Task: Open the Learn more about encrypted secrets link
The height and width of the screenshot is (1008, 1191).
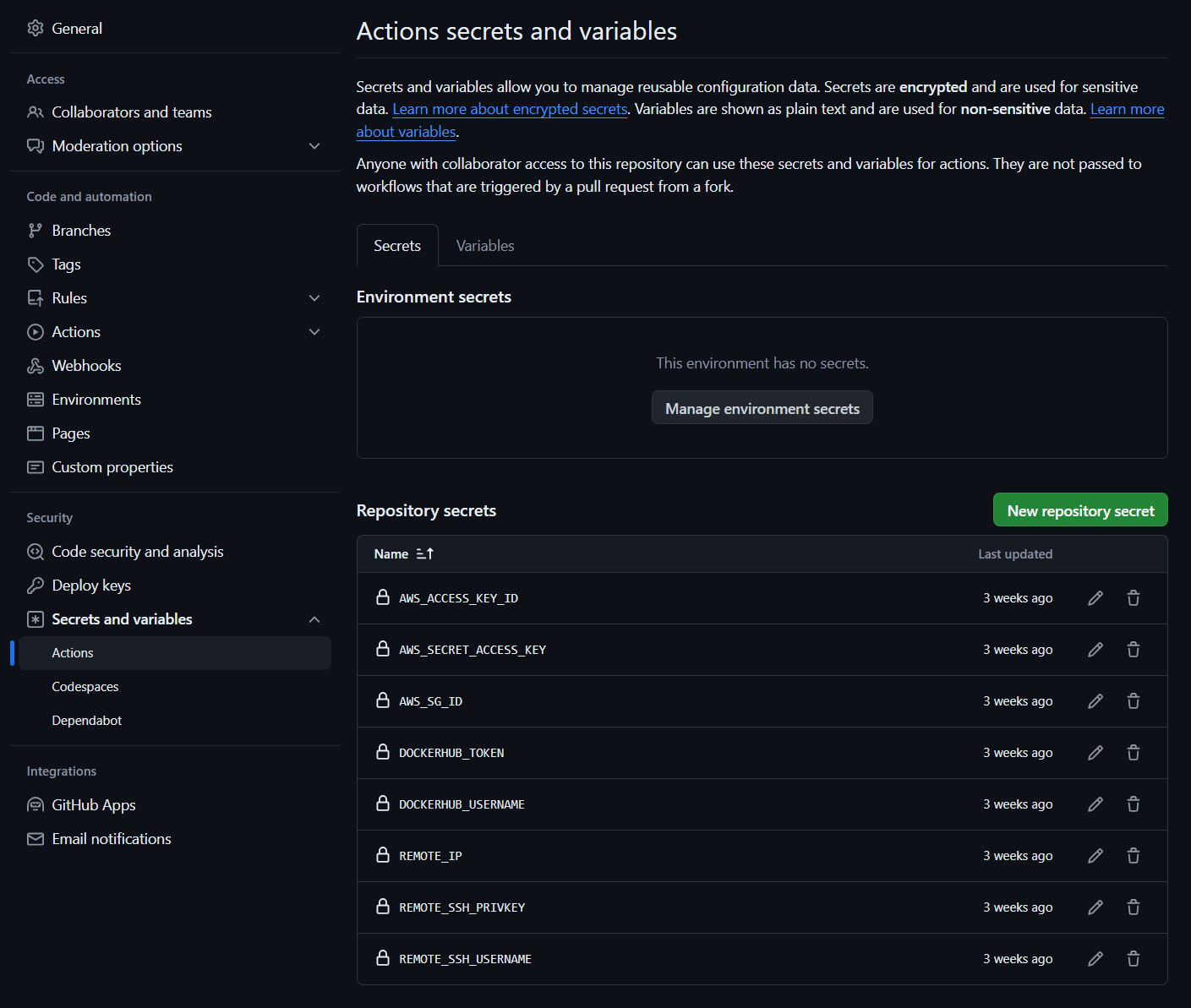Action: coord(510,109)
